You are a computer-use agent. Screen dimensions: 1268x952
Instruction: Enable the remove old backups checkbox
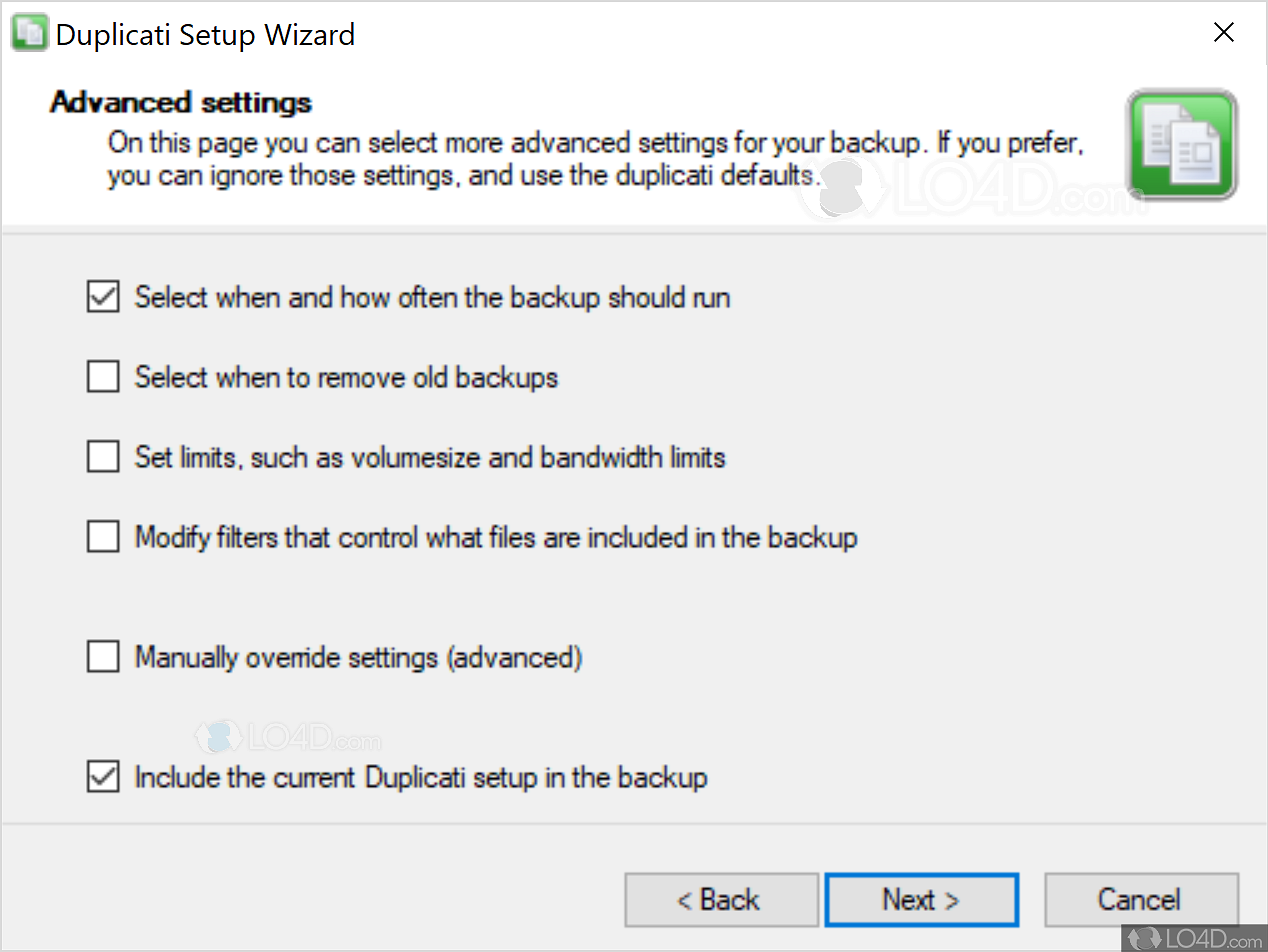pyautogui.click(x=103, y=377)
